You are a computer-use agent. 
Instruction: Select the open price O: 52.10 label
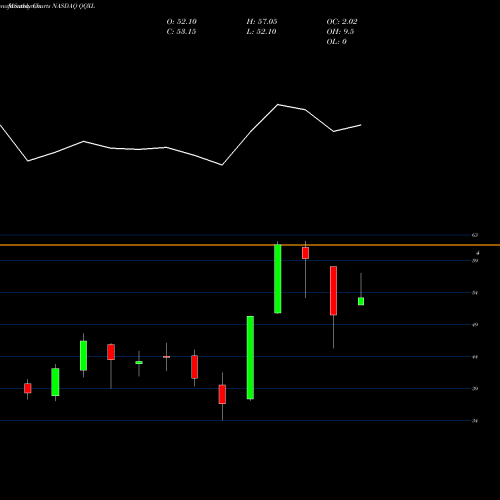181,21
